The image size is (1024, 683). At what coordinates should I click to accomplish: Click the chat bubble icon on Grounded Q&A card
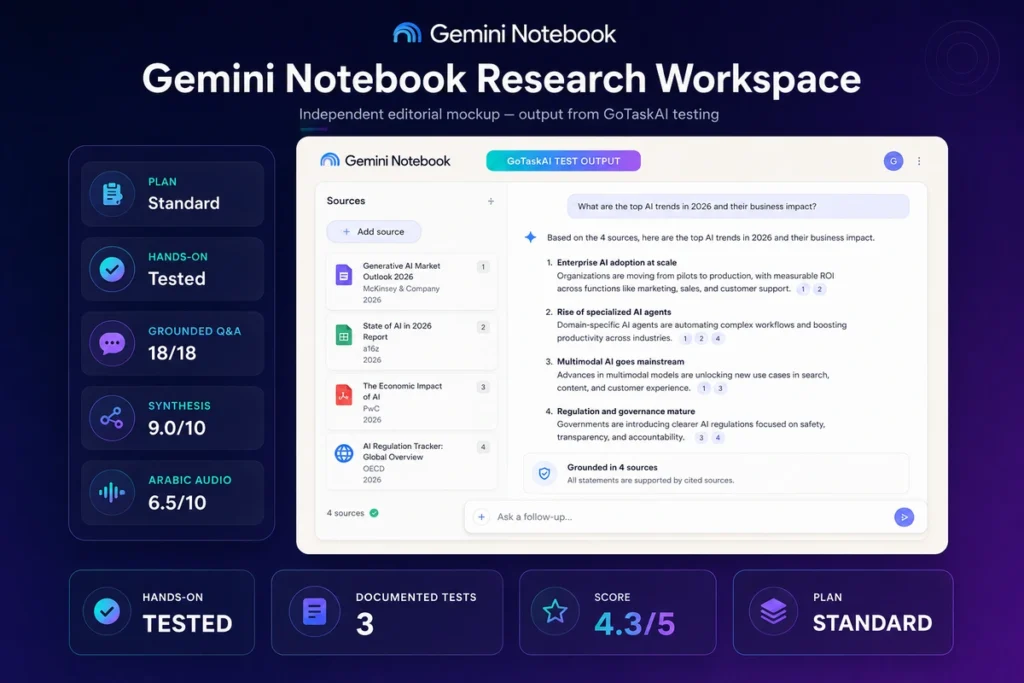(x=112, y=343)
